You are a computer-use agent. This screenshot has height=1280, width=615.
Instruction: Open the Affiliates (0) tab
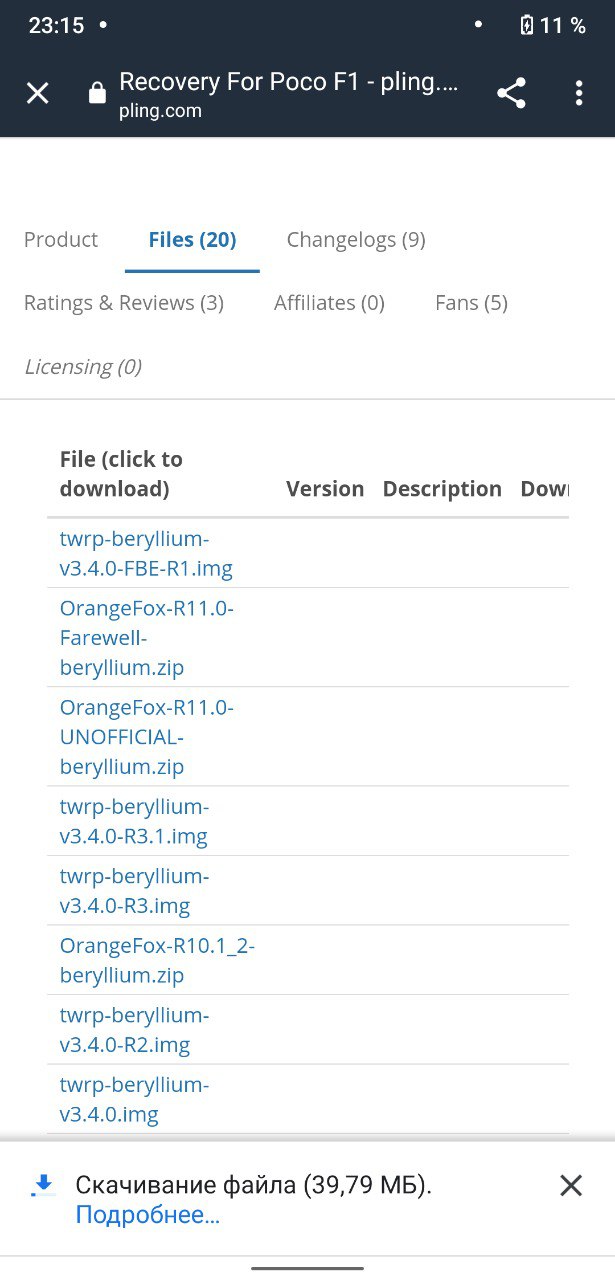[329, 303]
